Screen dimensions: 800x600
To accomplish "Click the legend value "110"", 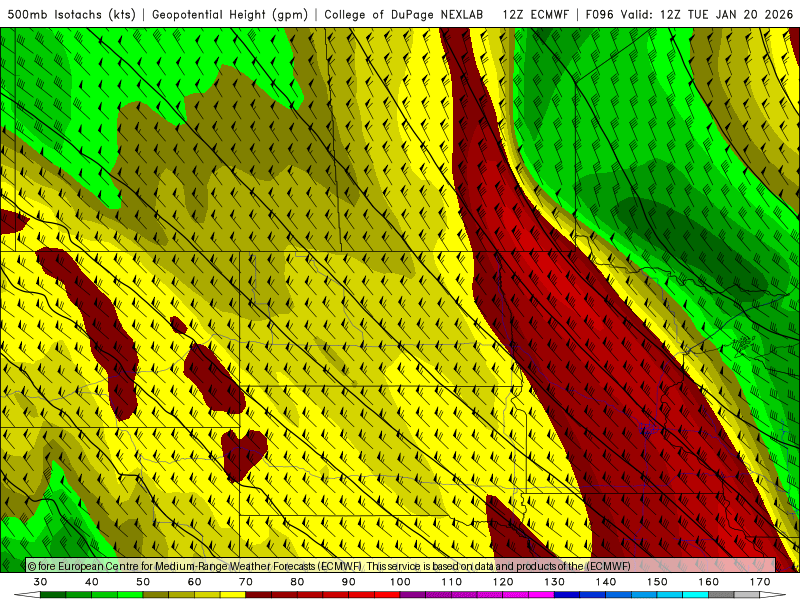I will point(452,582).
